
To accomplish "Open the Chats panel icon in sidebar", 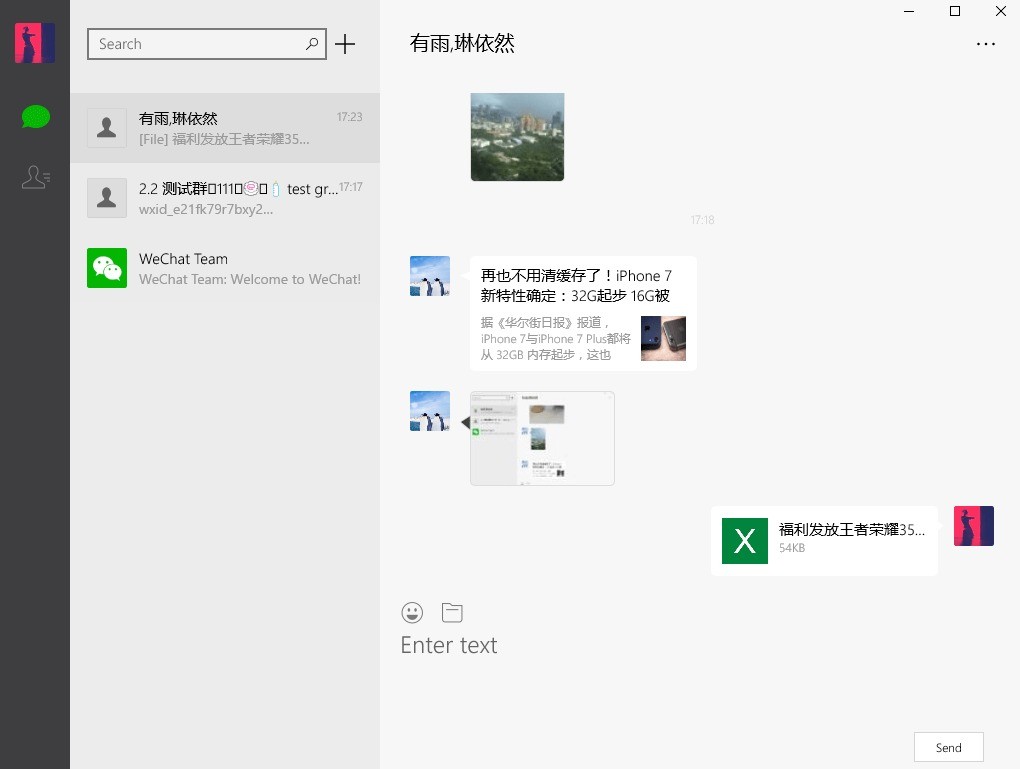I will [35, 117].
